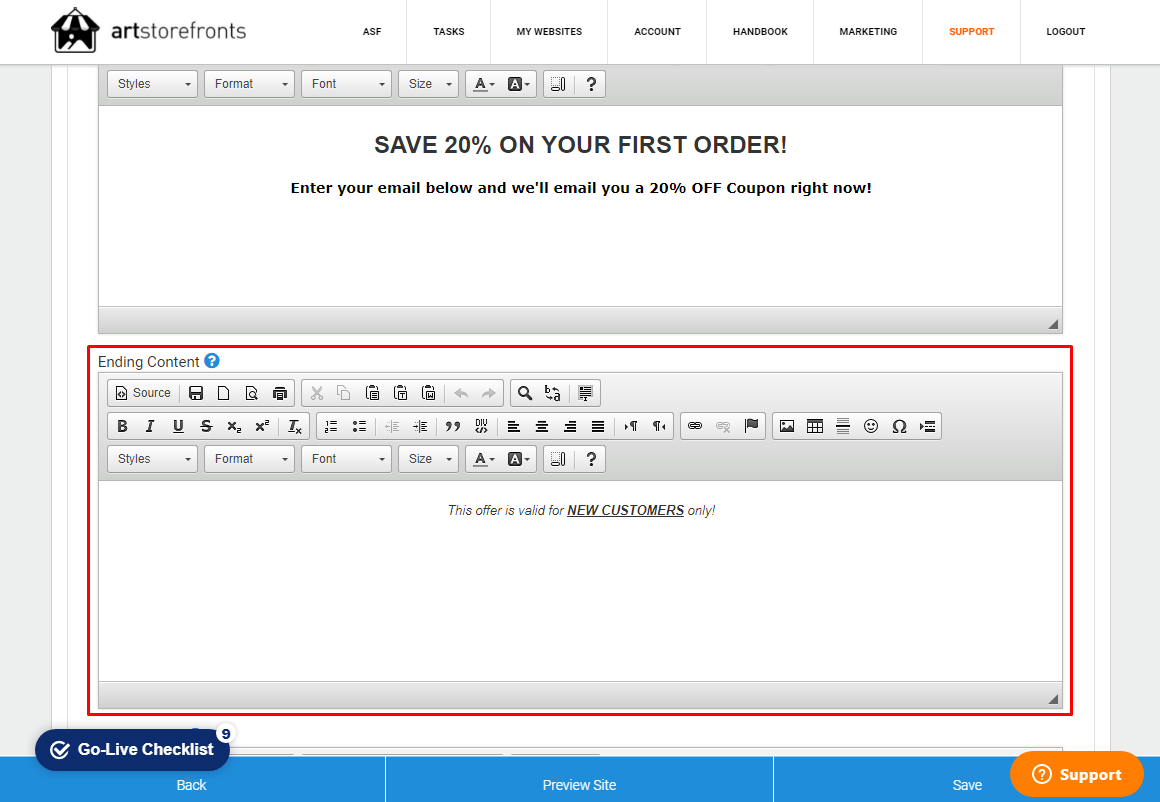Click the Insert Horizontal Line icon

click(843, 426)
